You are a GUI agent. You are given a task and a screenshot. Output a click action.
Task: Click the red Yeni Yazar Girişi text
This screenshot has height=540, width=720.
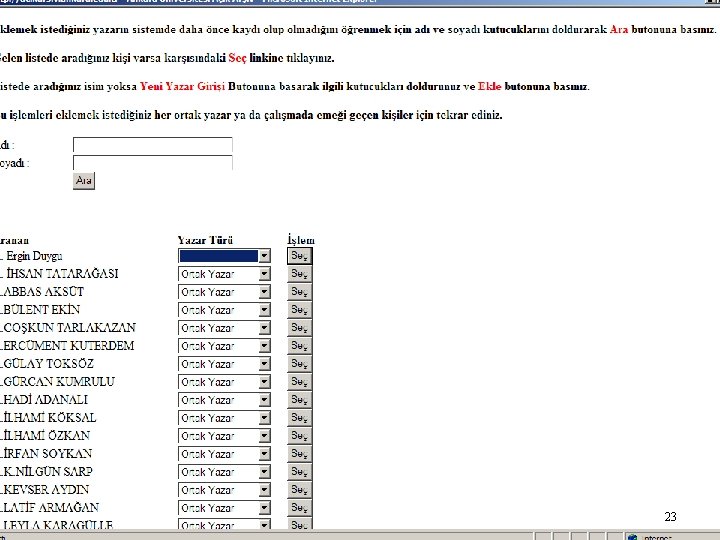(x=183, y=86)
